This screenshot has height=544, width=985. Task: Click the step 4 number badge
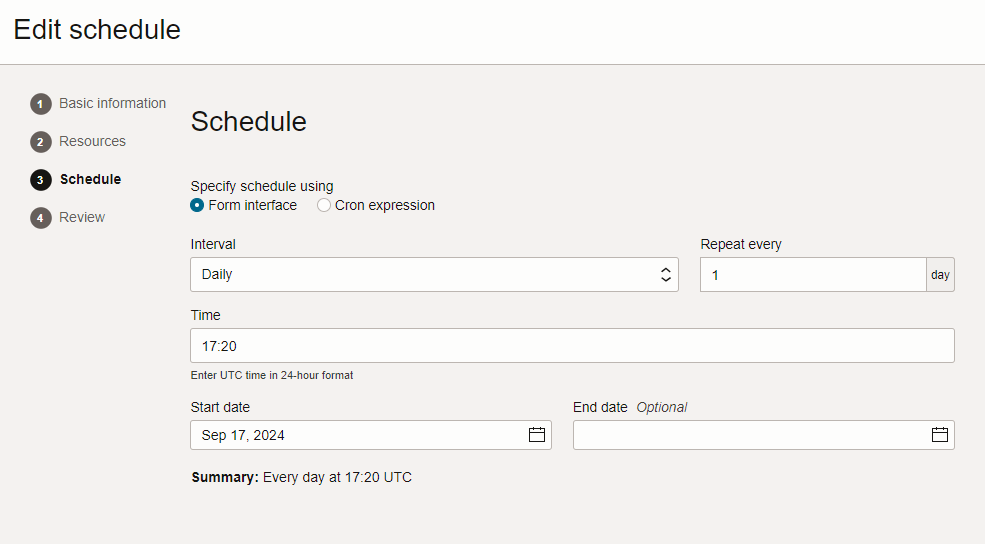click(41, 218)
